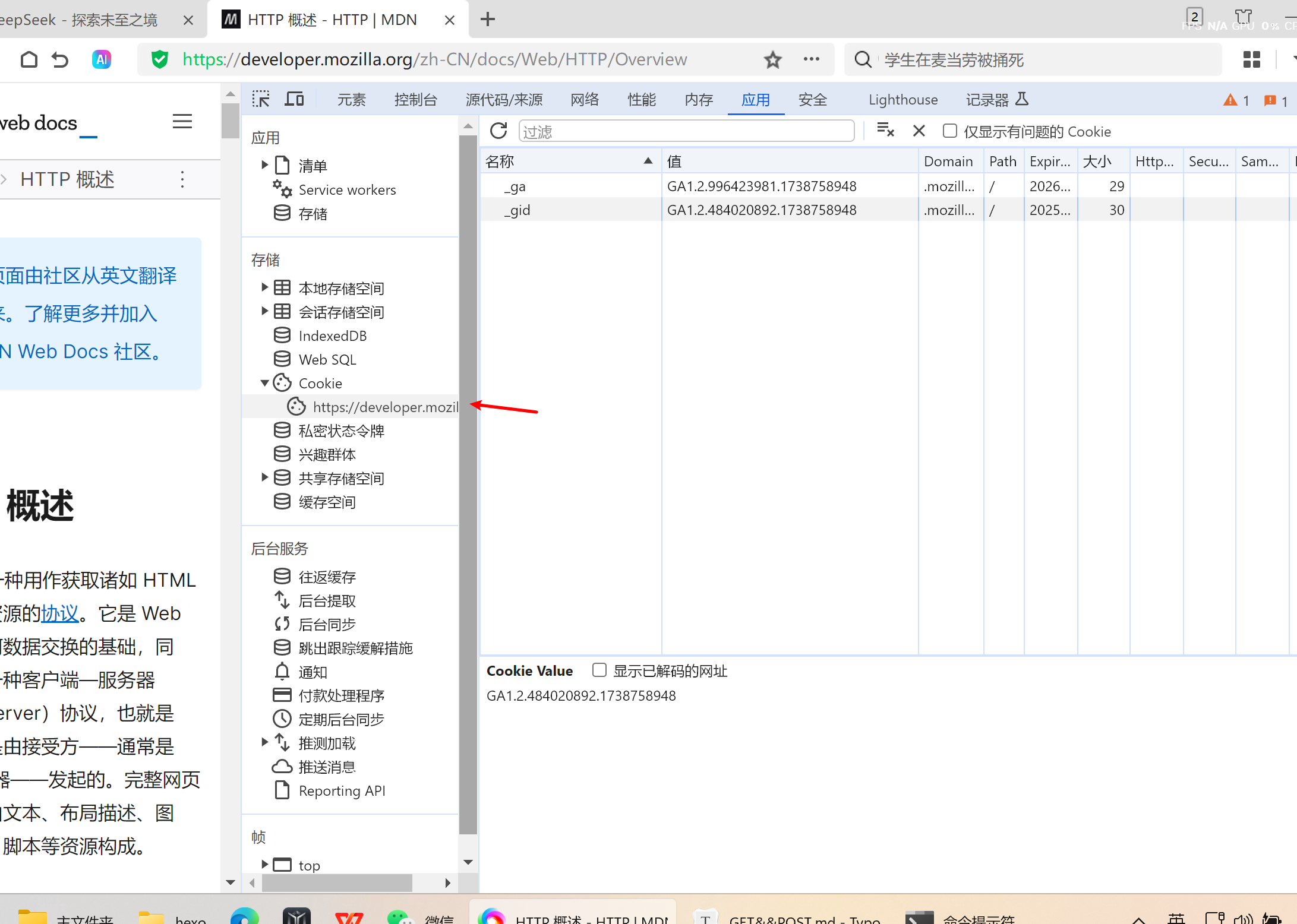Expand the 共享存储空间 tree node
This screenshot has height=924, width=1297.
265,478
